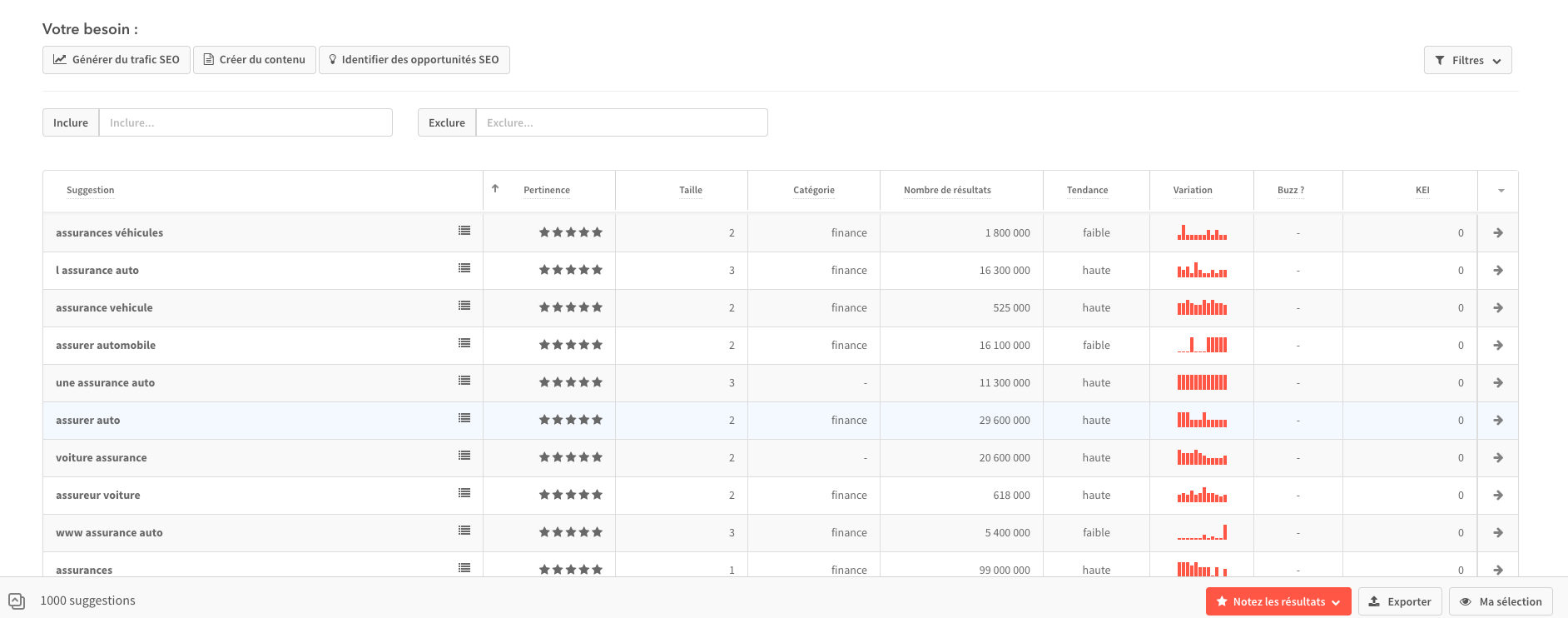Viewport: 1568px width, 618px height.
Task: Select the suggestion assureur voiture
Action: coord(97,496)
